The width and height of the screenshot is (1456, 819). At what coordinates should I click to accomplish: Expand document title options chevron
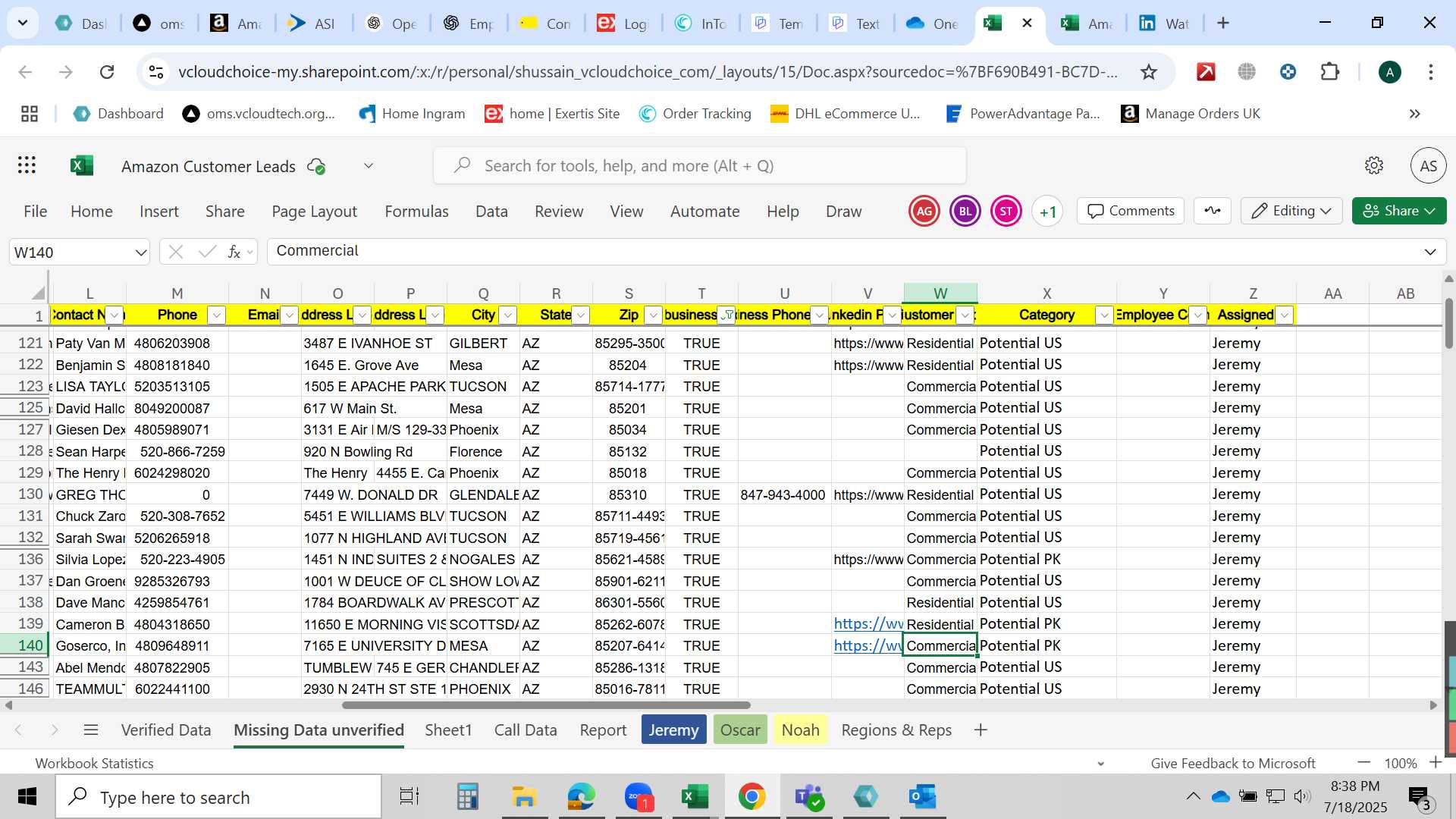369,166
